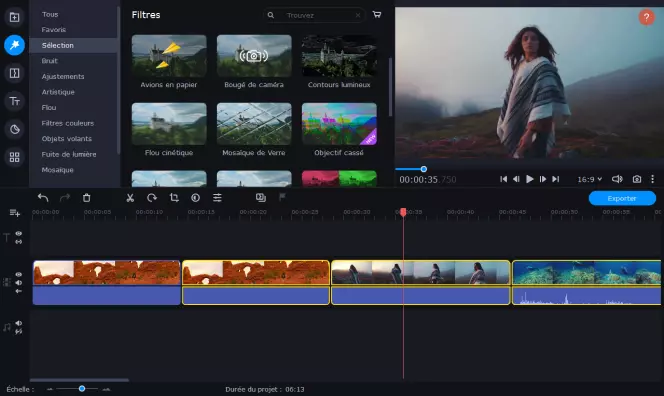The image size is (664, 396).
Task: Rotate the clip with rotate icon
Action: pos(152,198)
